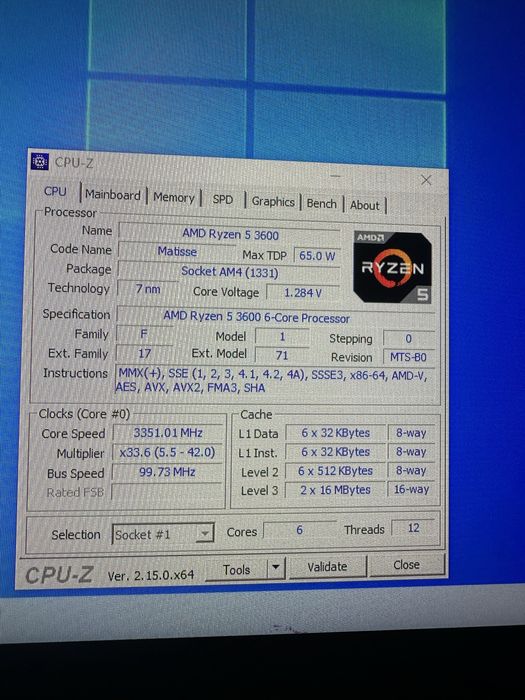Click the Bus Speed value 99.73 MHz
Image resolution: width=525 pixels, height=700 pixels.
[x=167, y=472]
